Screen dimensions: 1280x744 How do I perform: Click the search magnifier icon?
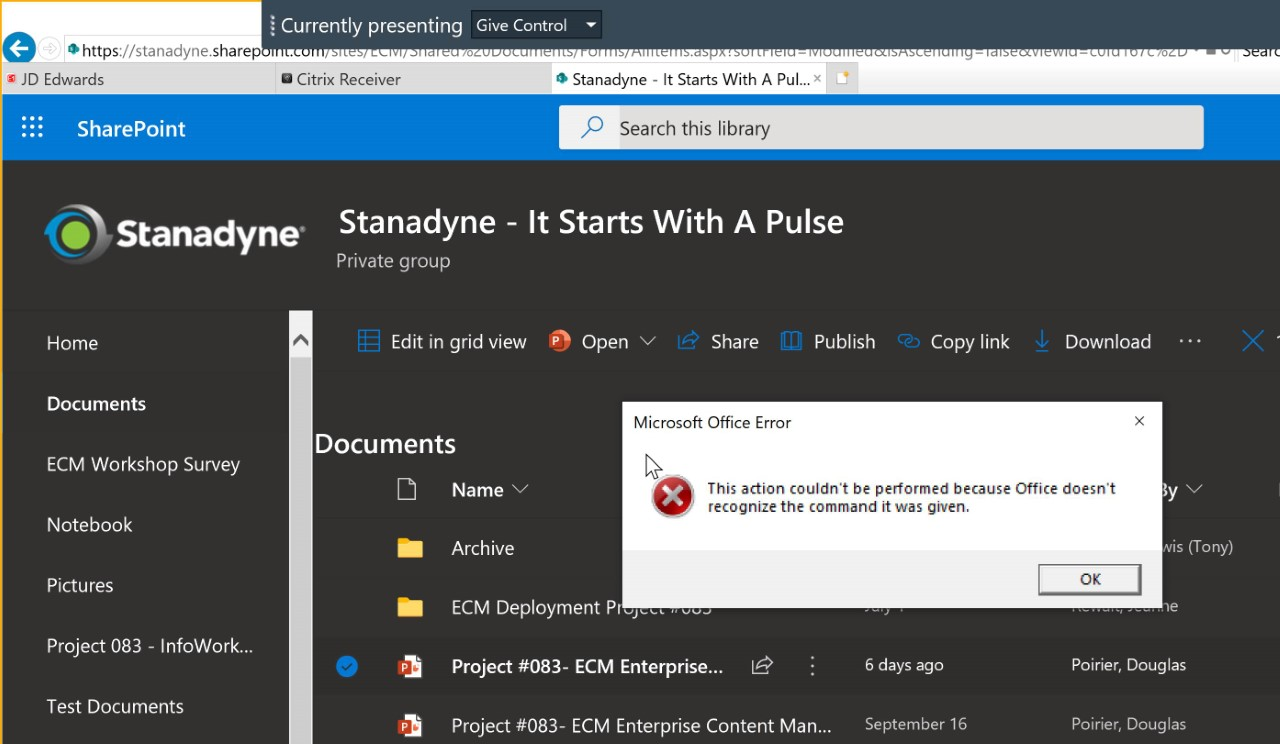[x=592, y=128]
